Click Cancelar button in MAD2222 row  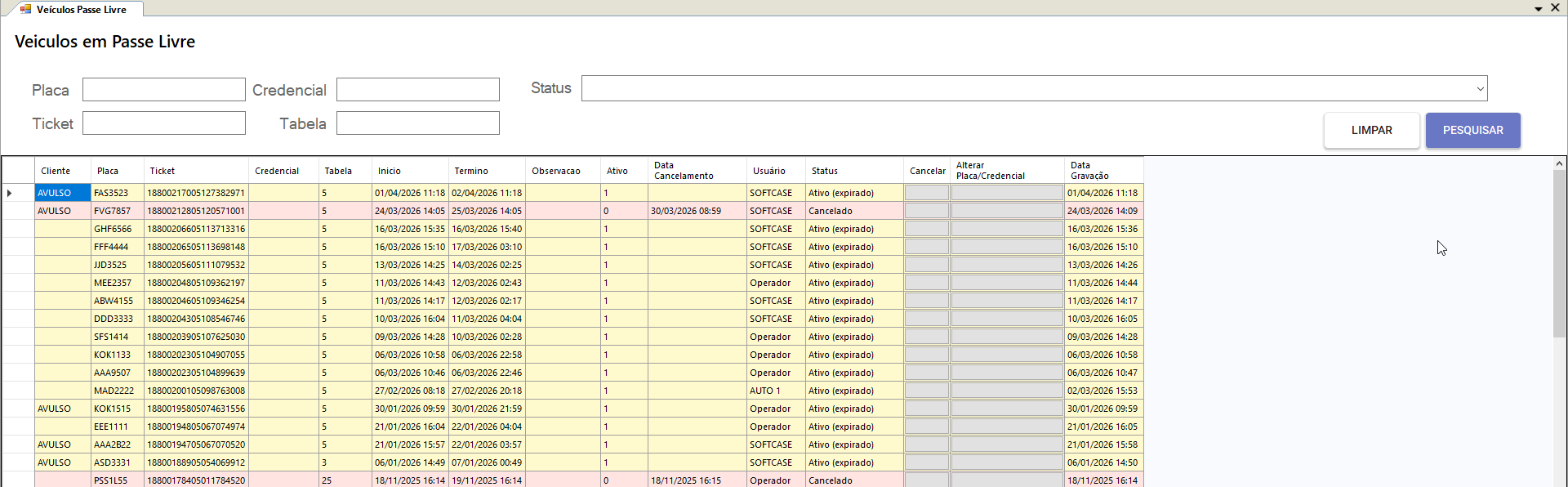click(927, 391)
